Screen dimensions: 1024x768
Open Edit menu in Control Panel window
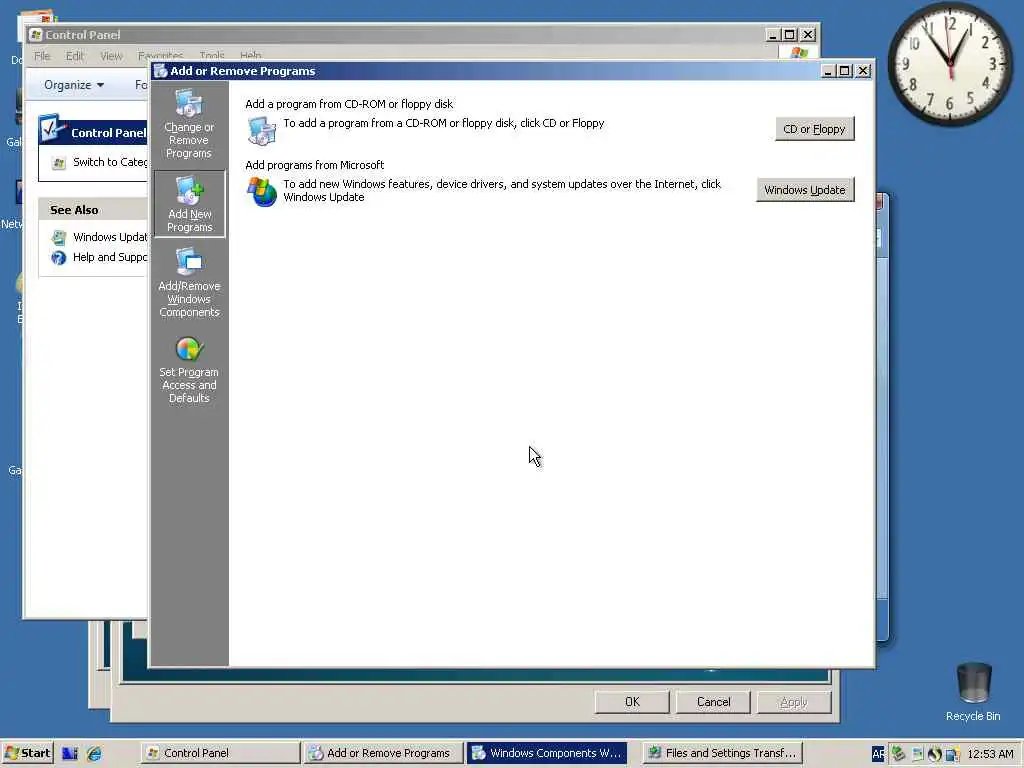pos(74,56)
